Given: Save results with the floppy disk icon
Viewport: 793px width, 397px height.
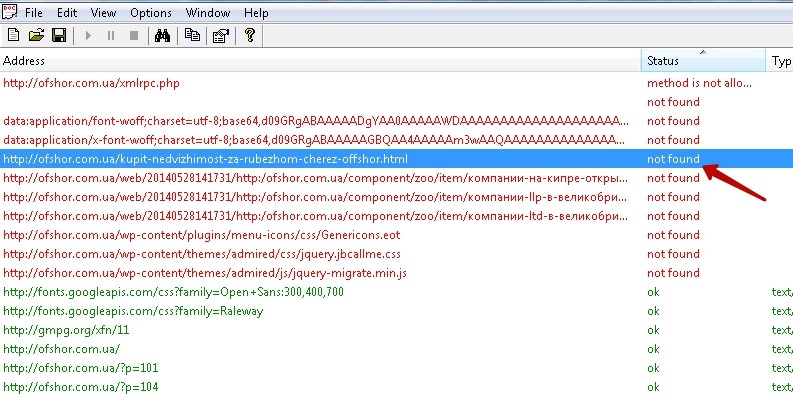Looking at the screenshot, I should point(59,35).
